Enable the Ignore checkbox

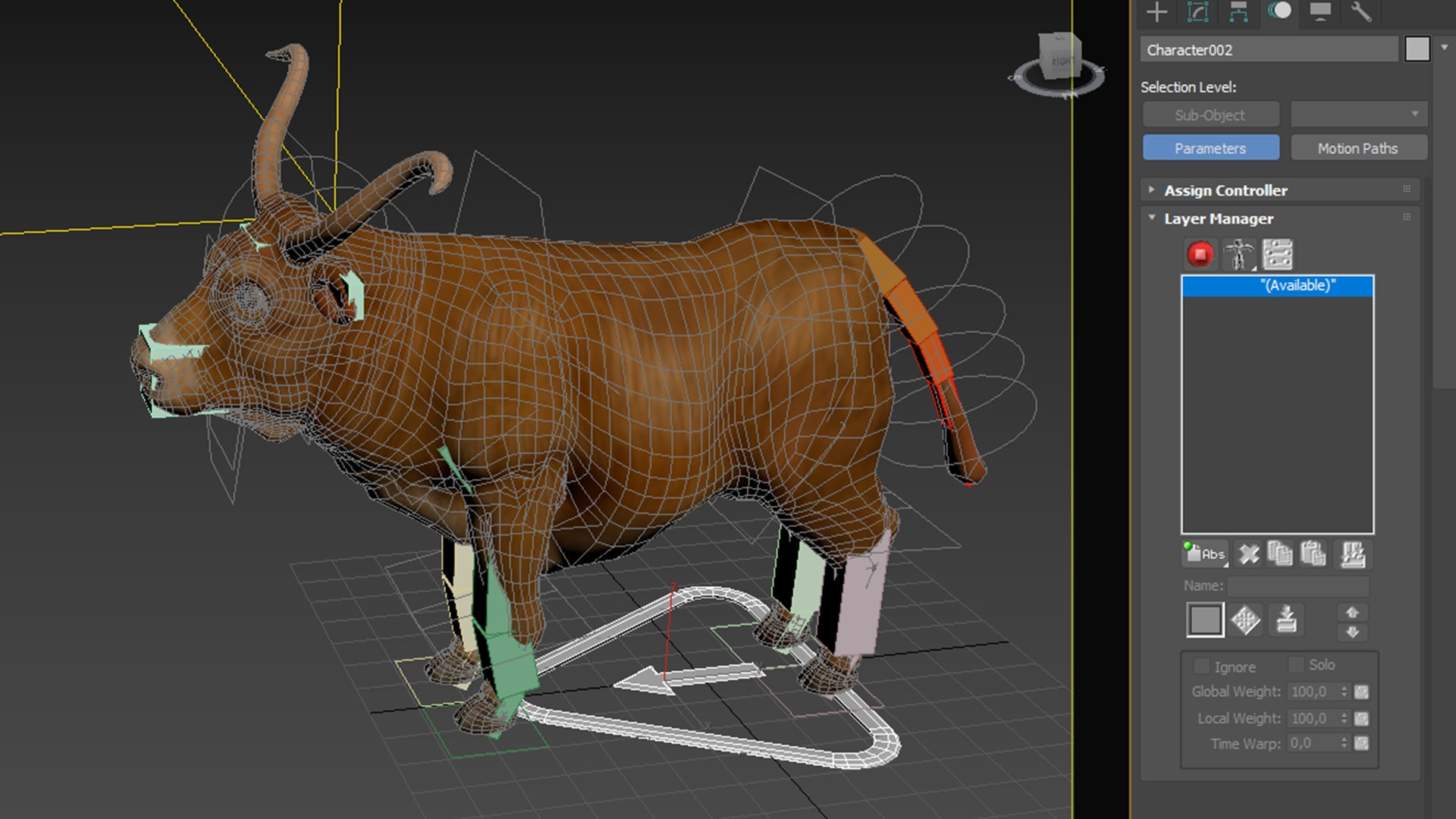tap(1201, 666)
